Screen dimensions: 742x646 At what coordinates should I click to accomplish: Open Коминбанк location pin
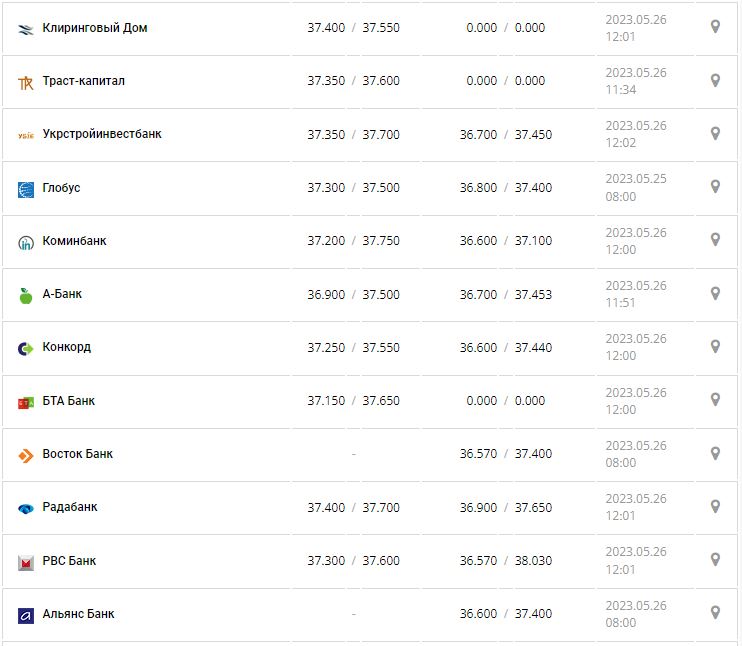point(715,240)
